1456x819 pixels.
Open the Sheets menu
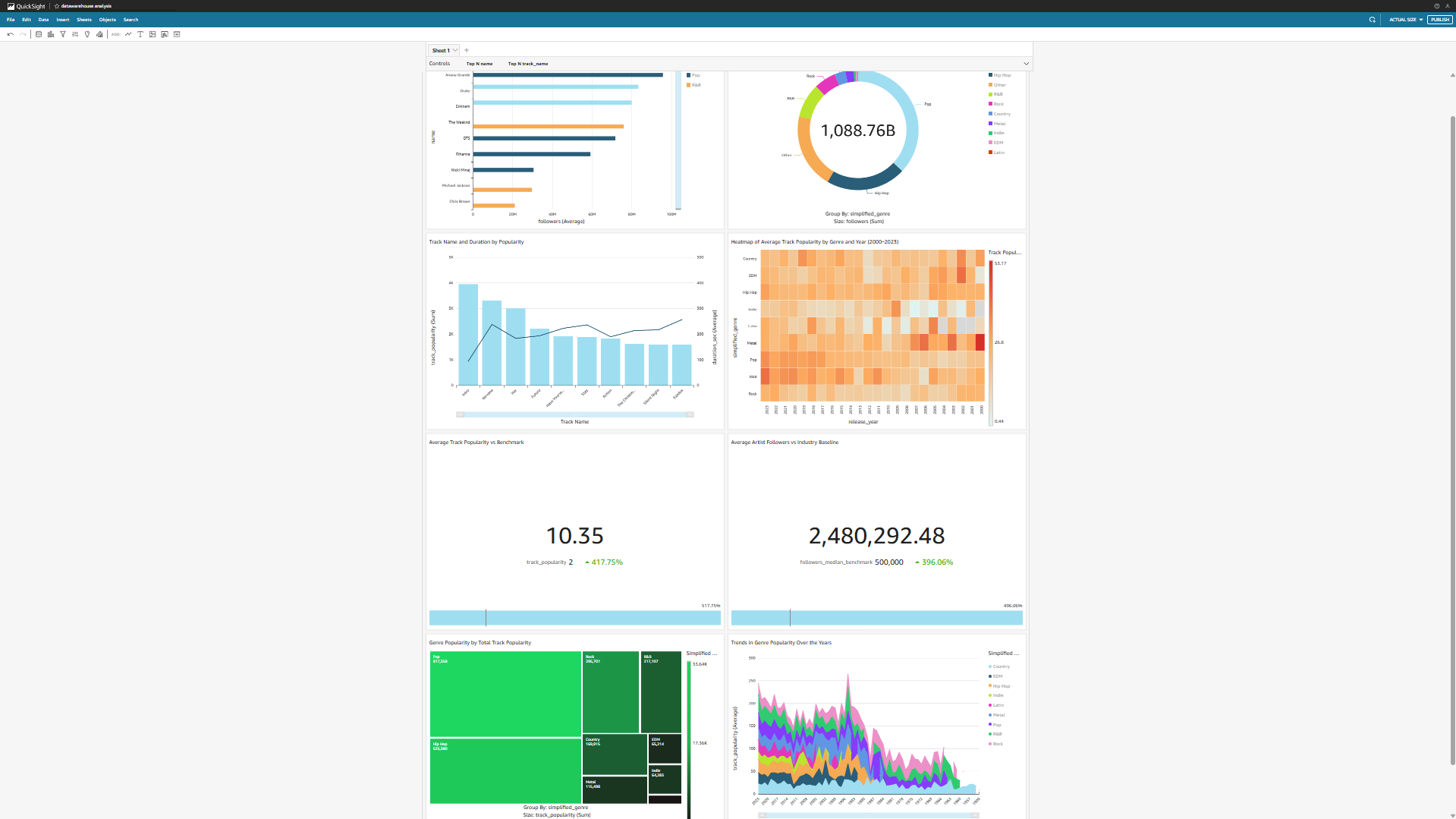(x=84, y=20)
